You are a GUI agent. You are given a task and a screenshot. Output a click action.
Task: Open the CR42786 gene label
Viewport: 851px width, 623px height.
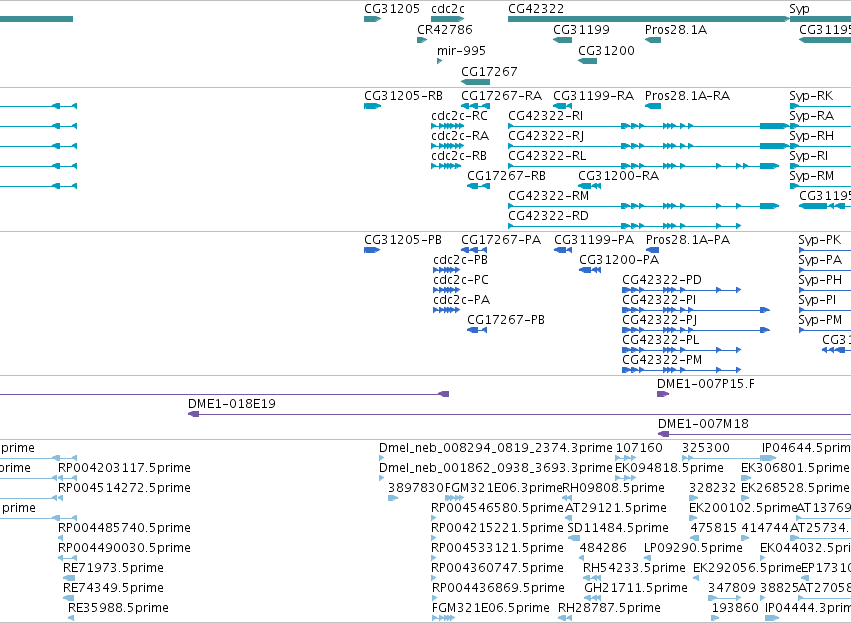pyautogui.click(x=445, y=30)
